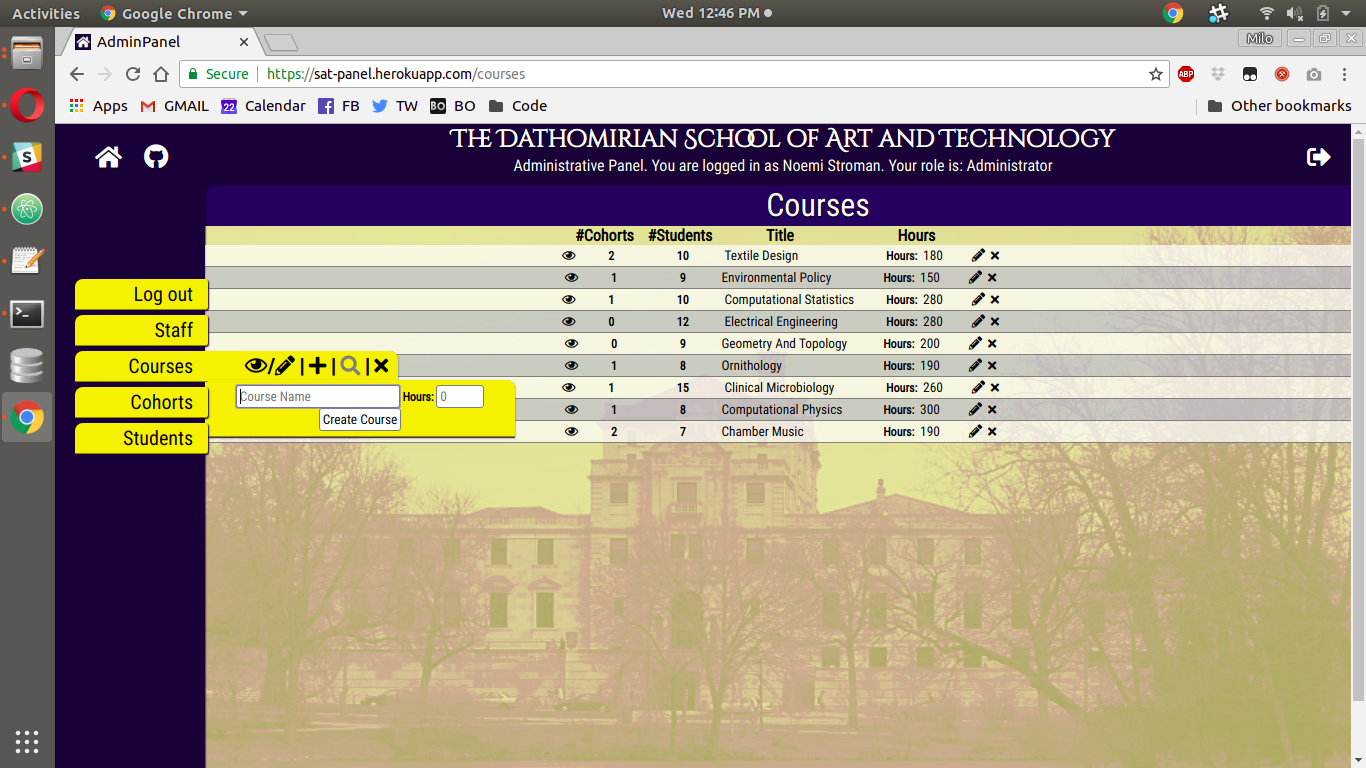Screen dimensions: 1366x768
Task: View Chamber Music via eye icon
Action: pyautogui.click(x=571, y=432)
